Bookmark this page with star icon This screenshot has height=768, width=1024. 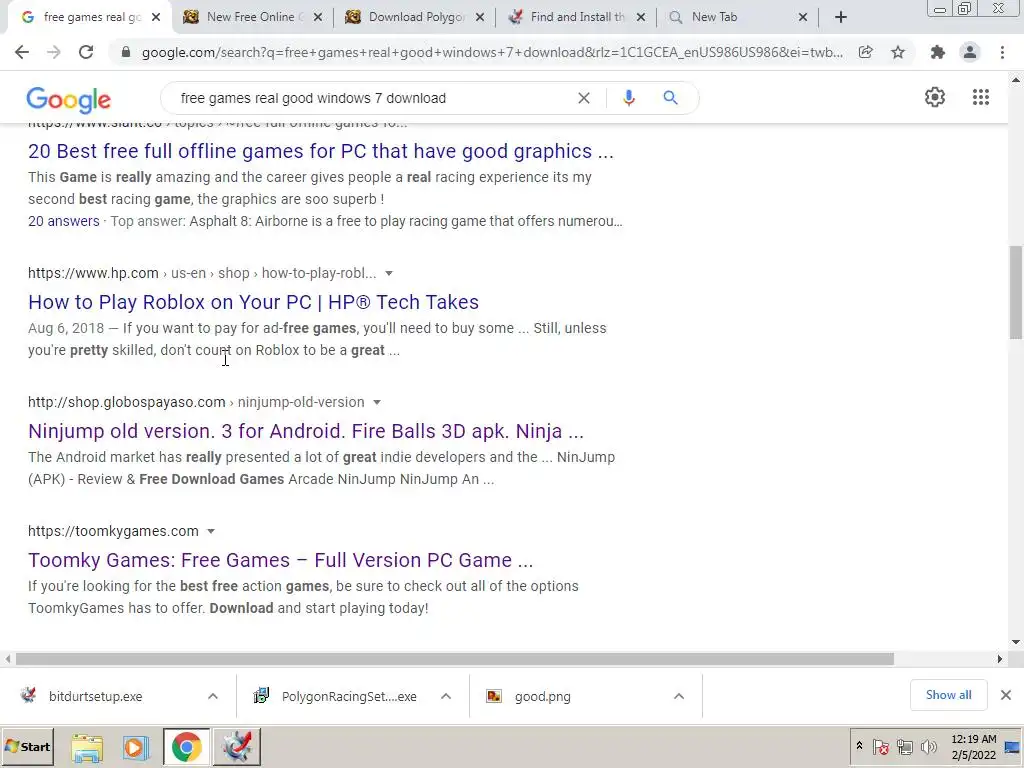pyautogui.click(x=898, y=52)
